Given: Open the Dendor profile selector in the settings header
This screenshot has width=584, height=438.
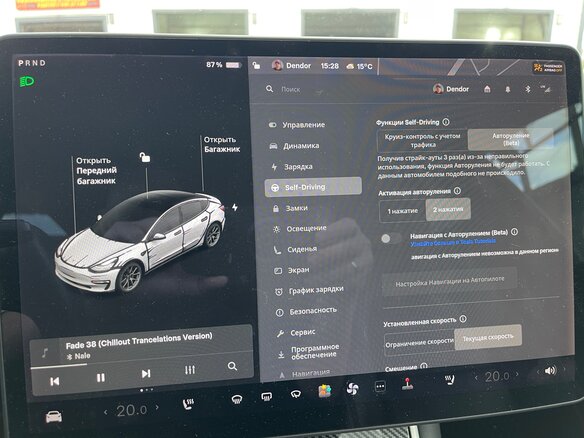Looking at the screenshot, I should (x=451, y=89).
